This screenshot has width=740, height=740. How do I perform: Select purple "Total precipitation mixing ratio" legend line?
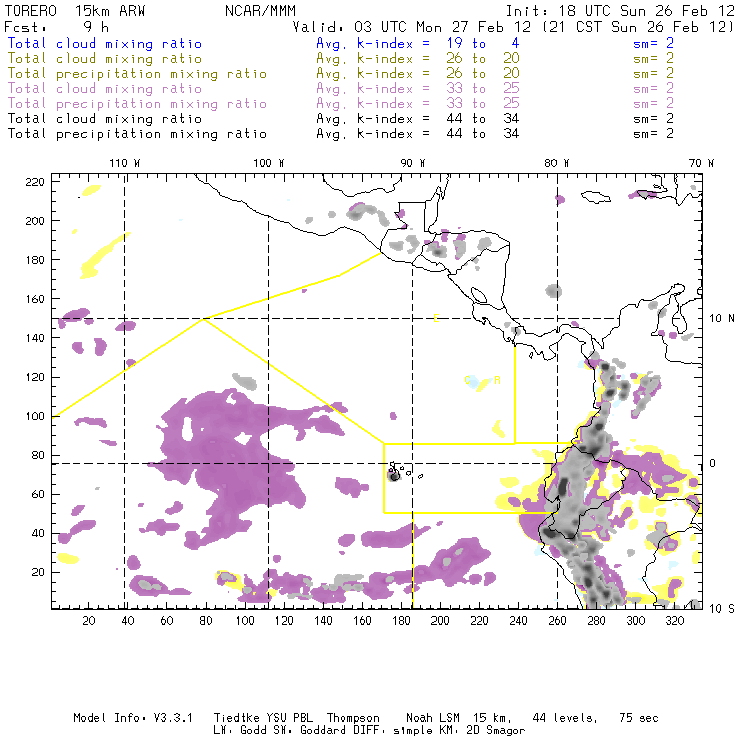coord(137,104)
